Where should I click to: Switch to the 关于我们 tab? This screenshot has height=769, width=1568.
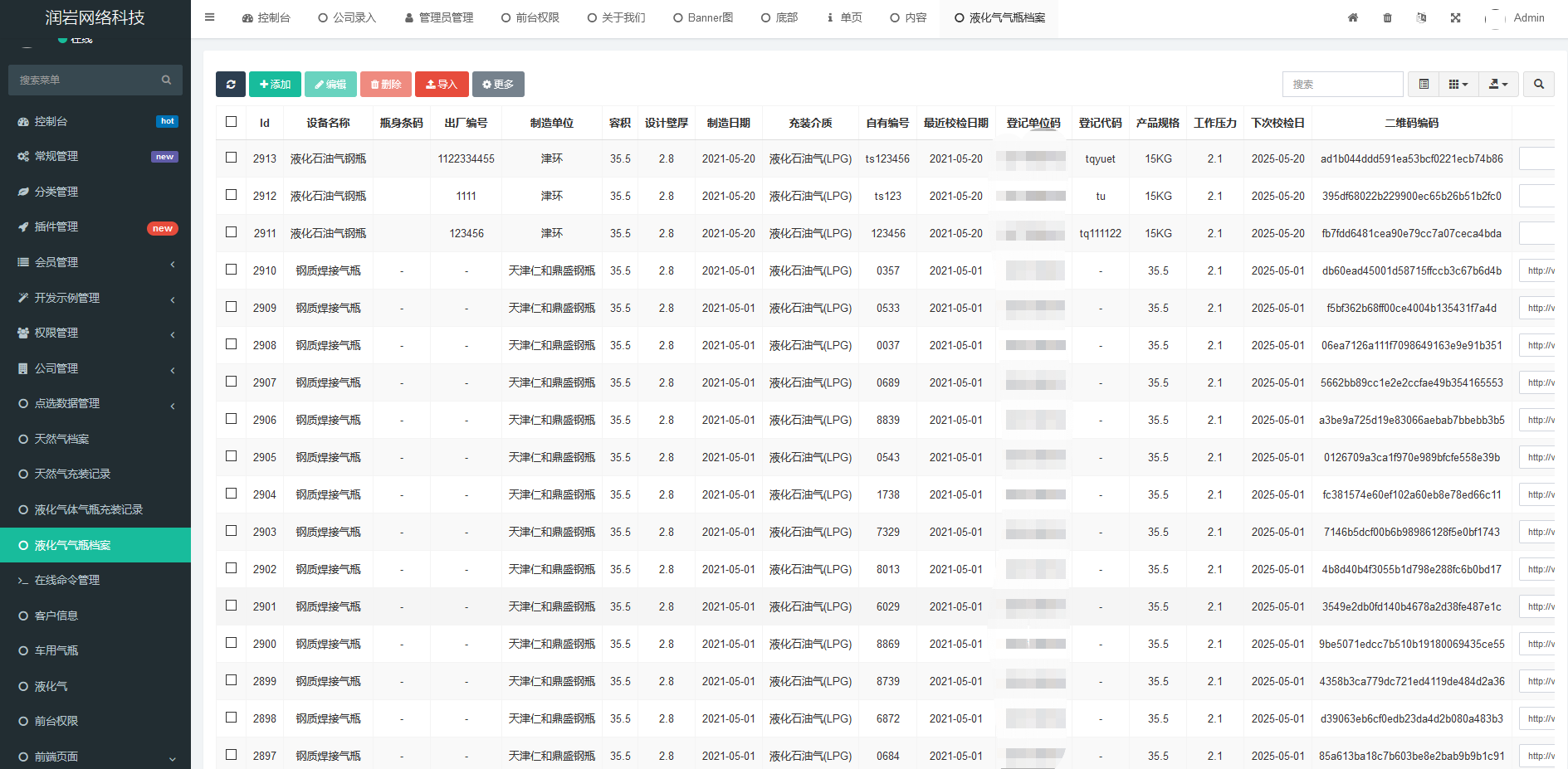coord(616,17)
